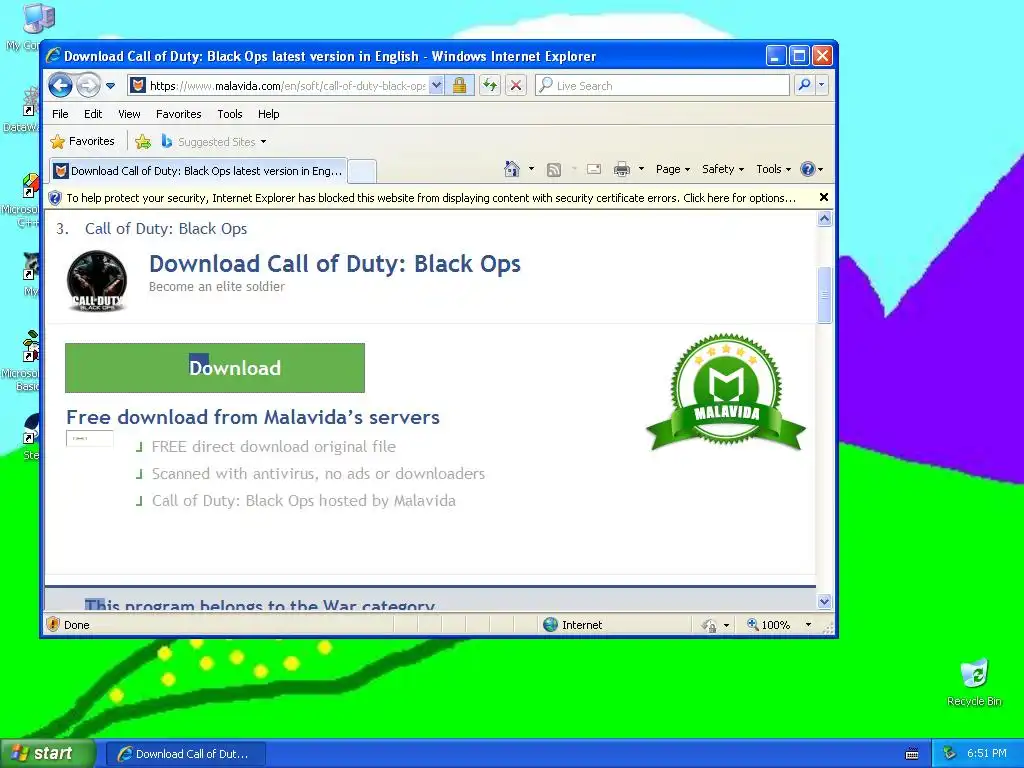Click Call of Duty: Black Ops breadcrumb link

(x=166, y=229)
